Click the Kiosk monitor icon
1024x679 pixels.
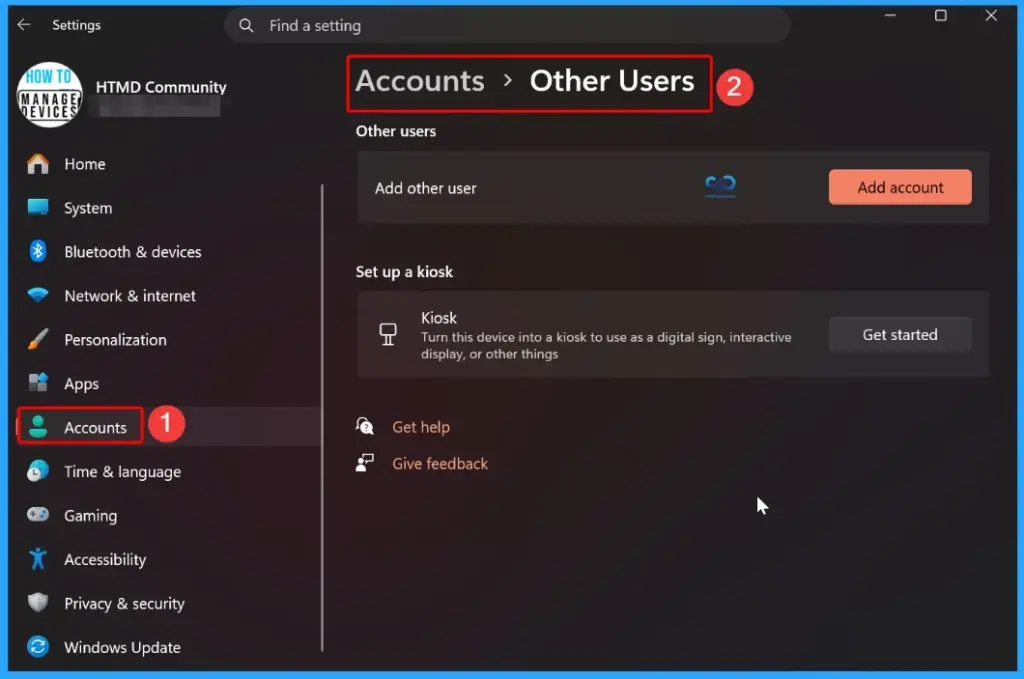(x=388, y=334)
